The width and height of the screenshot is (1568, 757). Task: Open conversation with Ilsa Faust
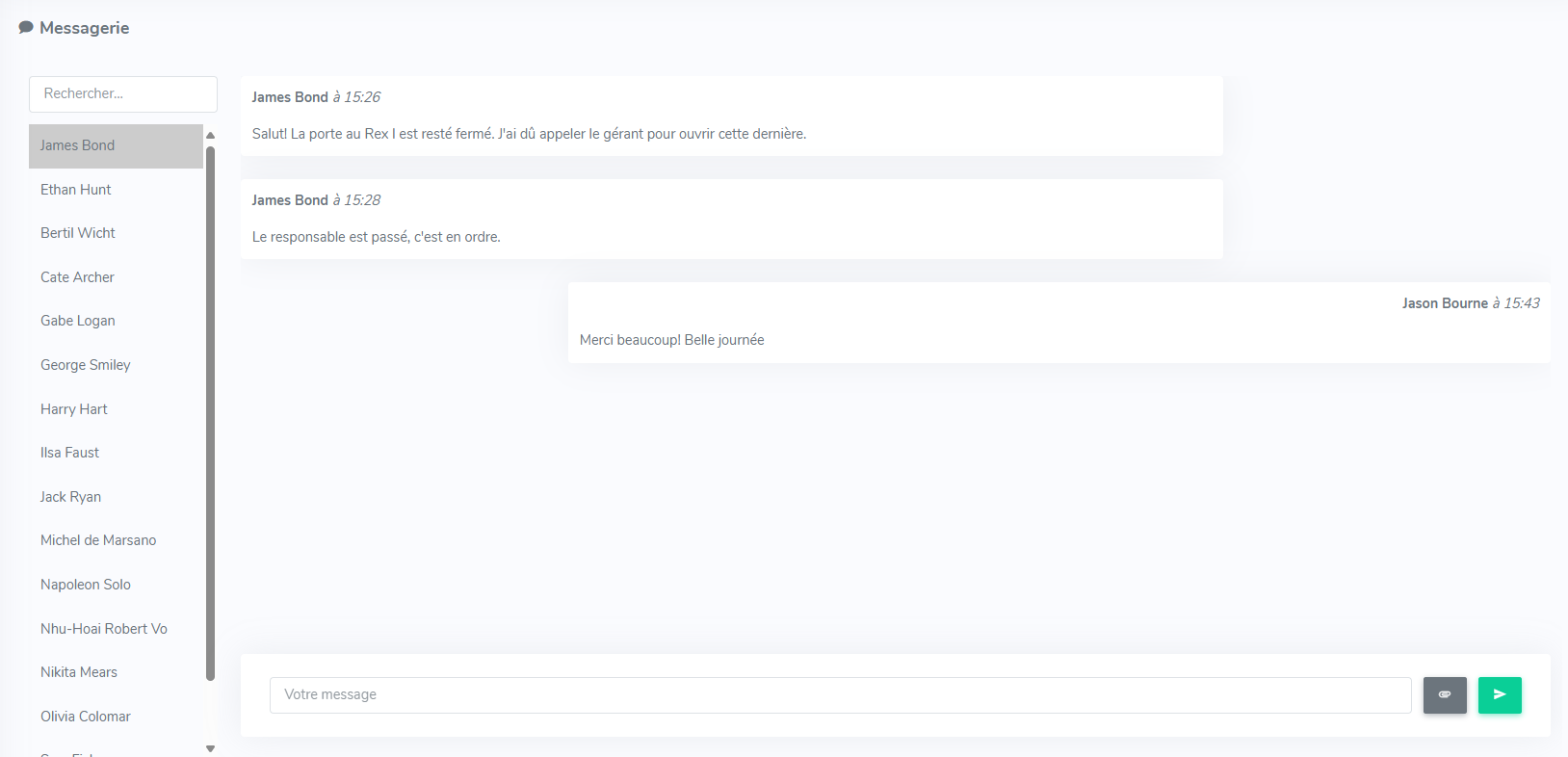click(x=70, y=453)
